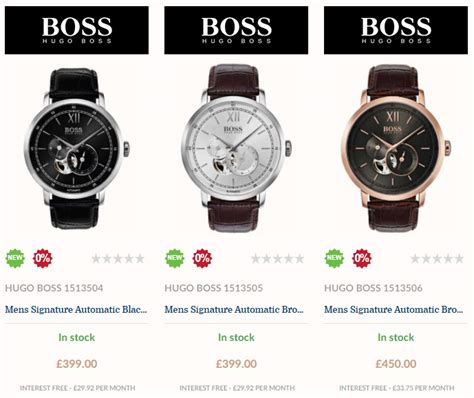The height and width of the screenshot is (398, 474).
Task: Select the black dial watch image
Action: [76, 148]
